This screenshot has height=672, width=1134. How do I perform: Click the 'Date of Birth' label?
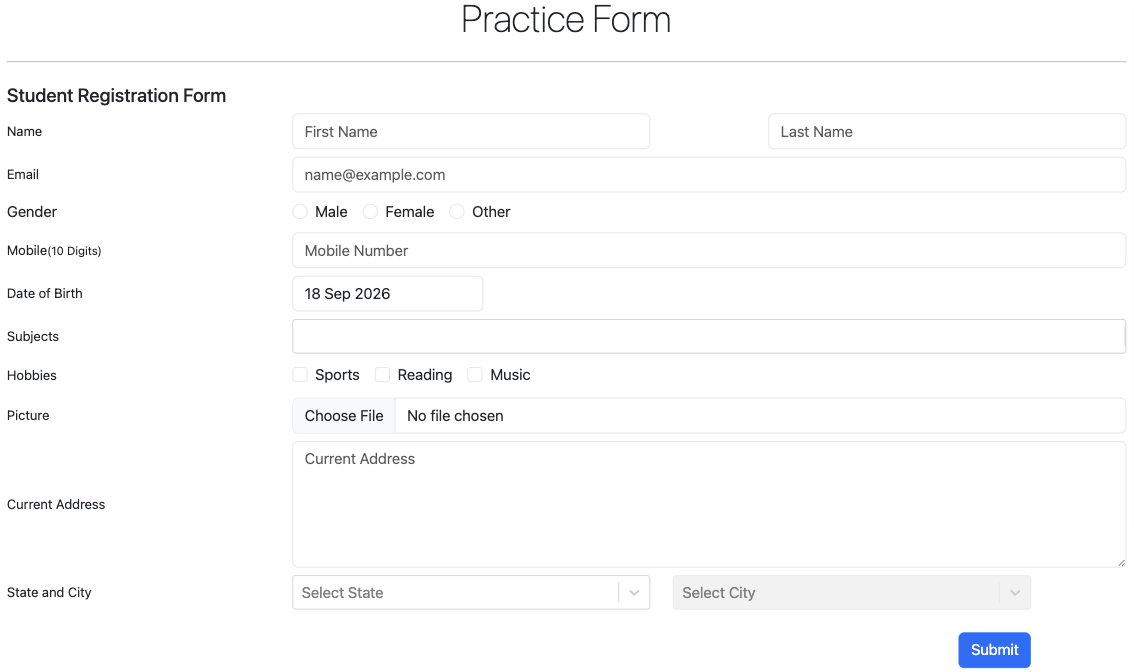(45, 293)
